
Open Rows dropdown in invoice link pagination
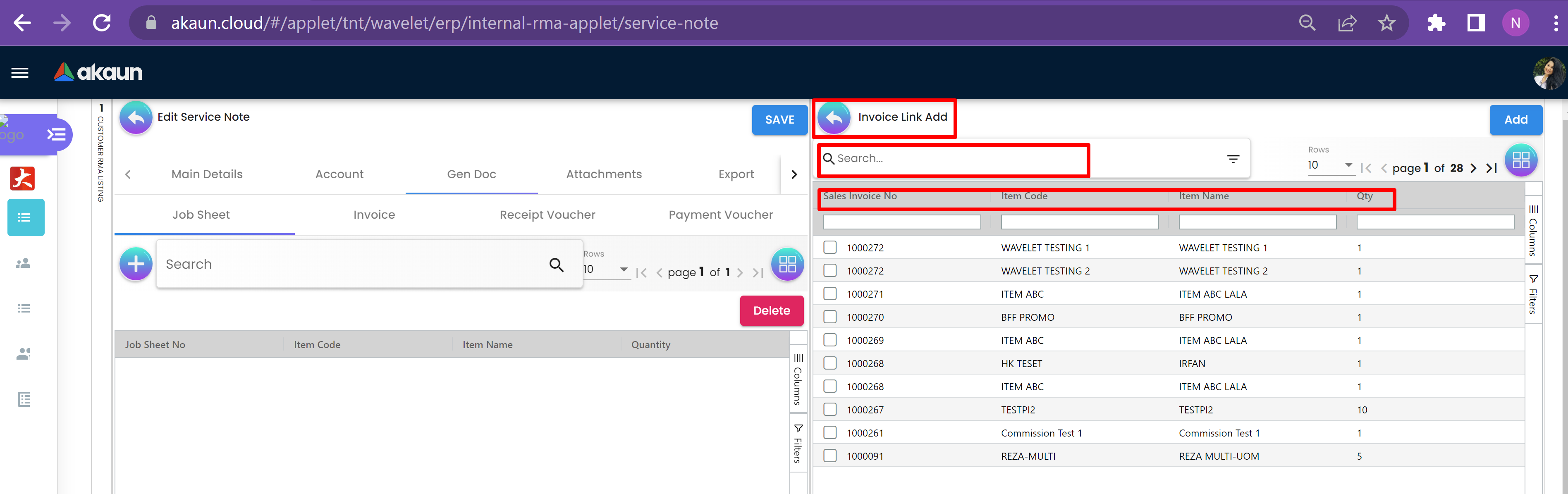pos(1331,165)
